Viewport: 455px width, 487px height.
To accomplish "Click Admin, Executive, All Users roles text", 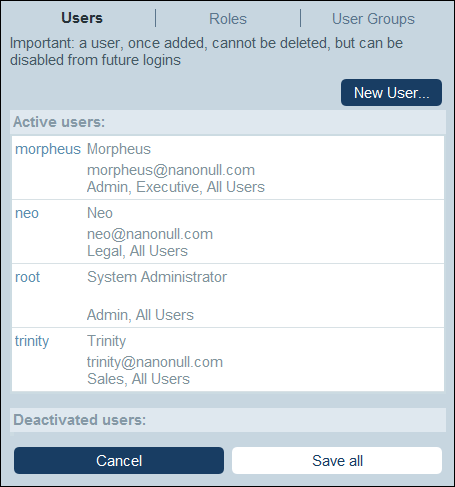I will (176, 187).
